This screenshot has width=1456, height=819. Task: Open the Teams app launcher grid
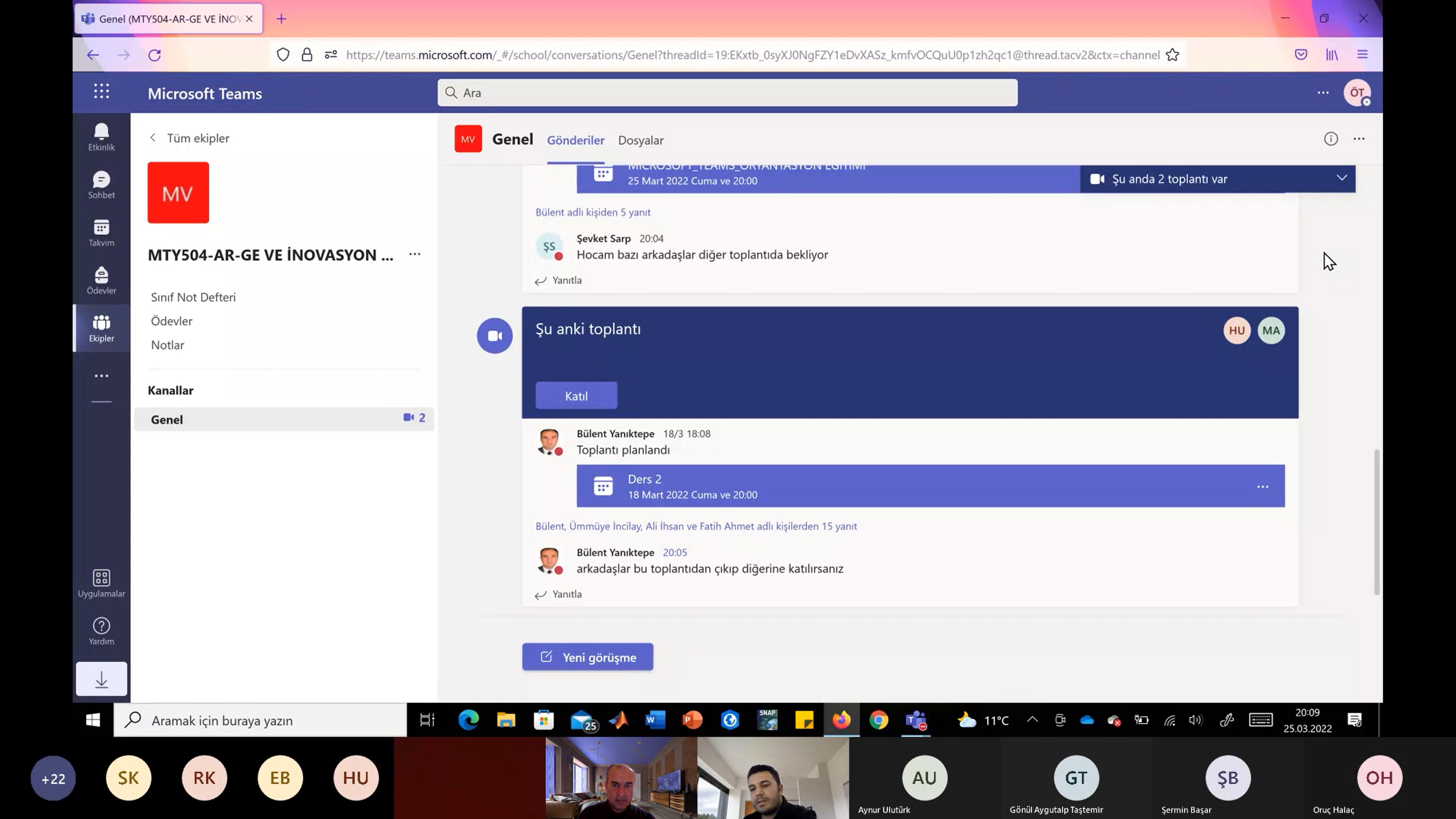[101, 91]
